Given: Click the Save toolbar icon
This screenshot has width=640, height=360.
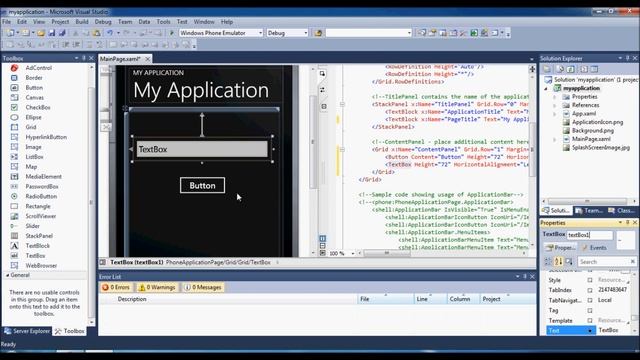Looking at the screenshot, I should pos(52,33).
